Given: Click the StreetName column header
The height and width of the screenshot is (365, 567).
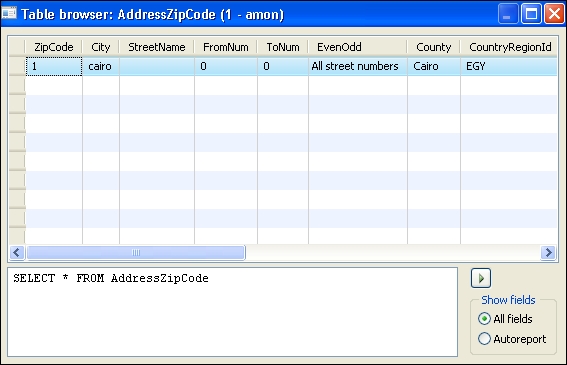Looking at the screenshot, I should (157, 47).
